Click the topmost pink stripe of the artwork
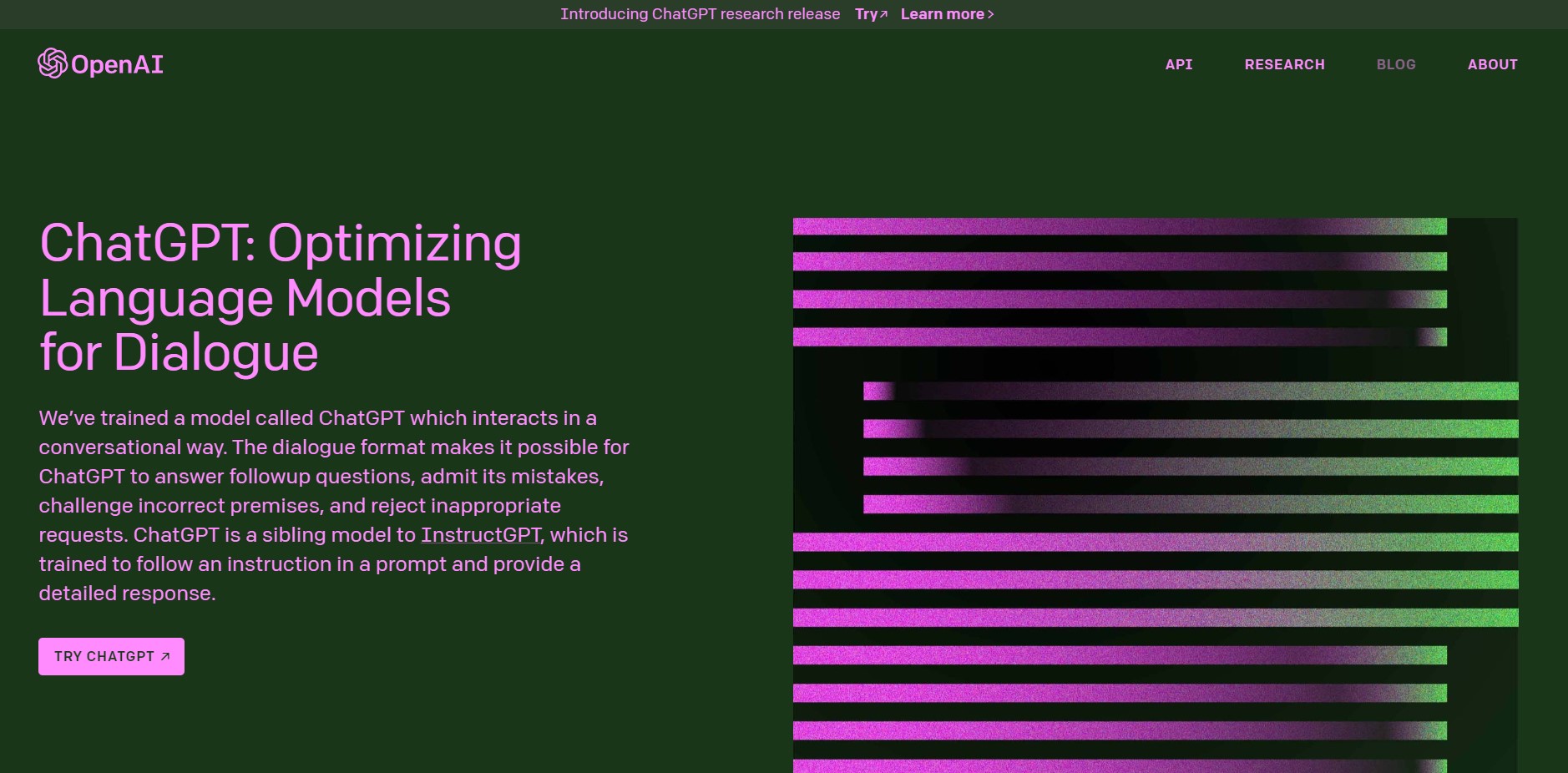Viewport: 1568px width, 773px height. 1119,226
